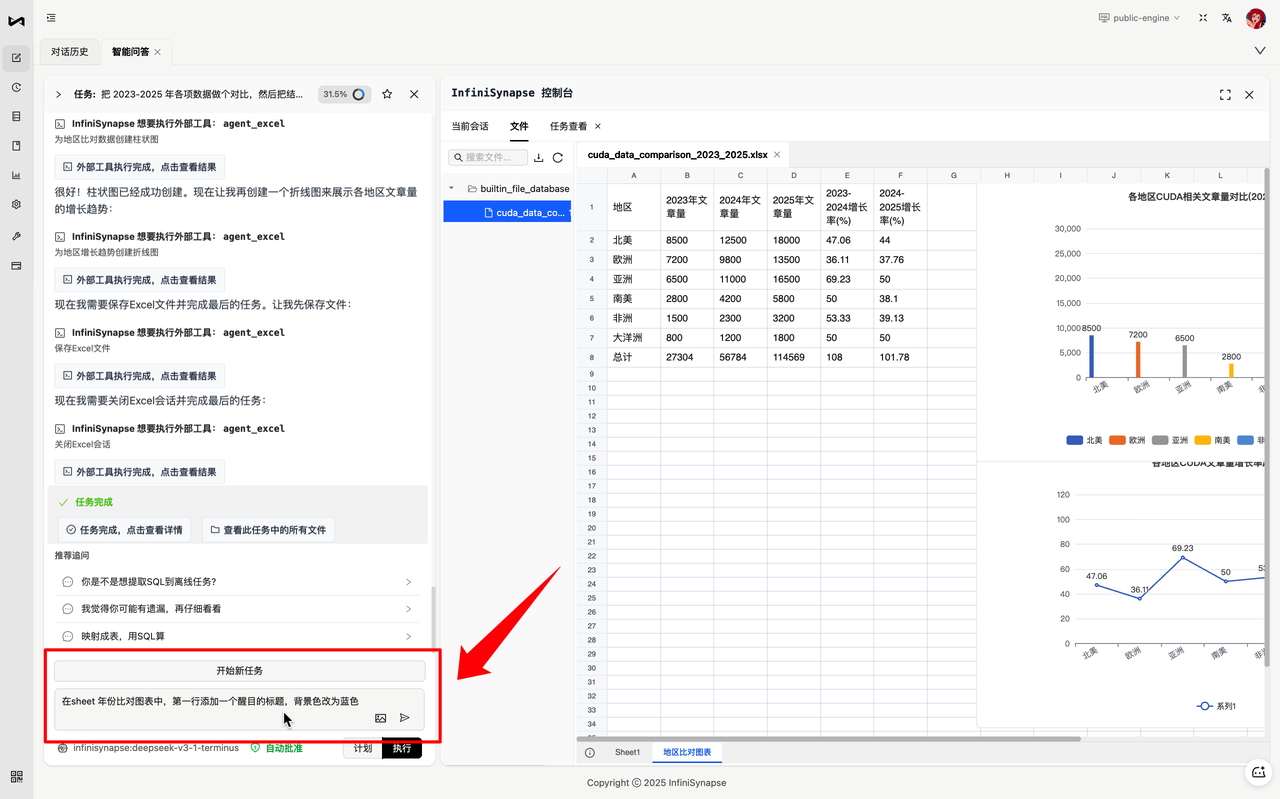
Task: Toggle 北美 legend in bar chart
Action: pos(1084,440)
